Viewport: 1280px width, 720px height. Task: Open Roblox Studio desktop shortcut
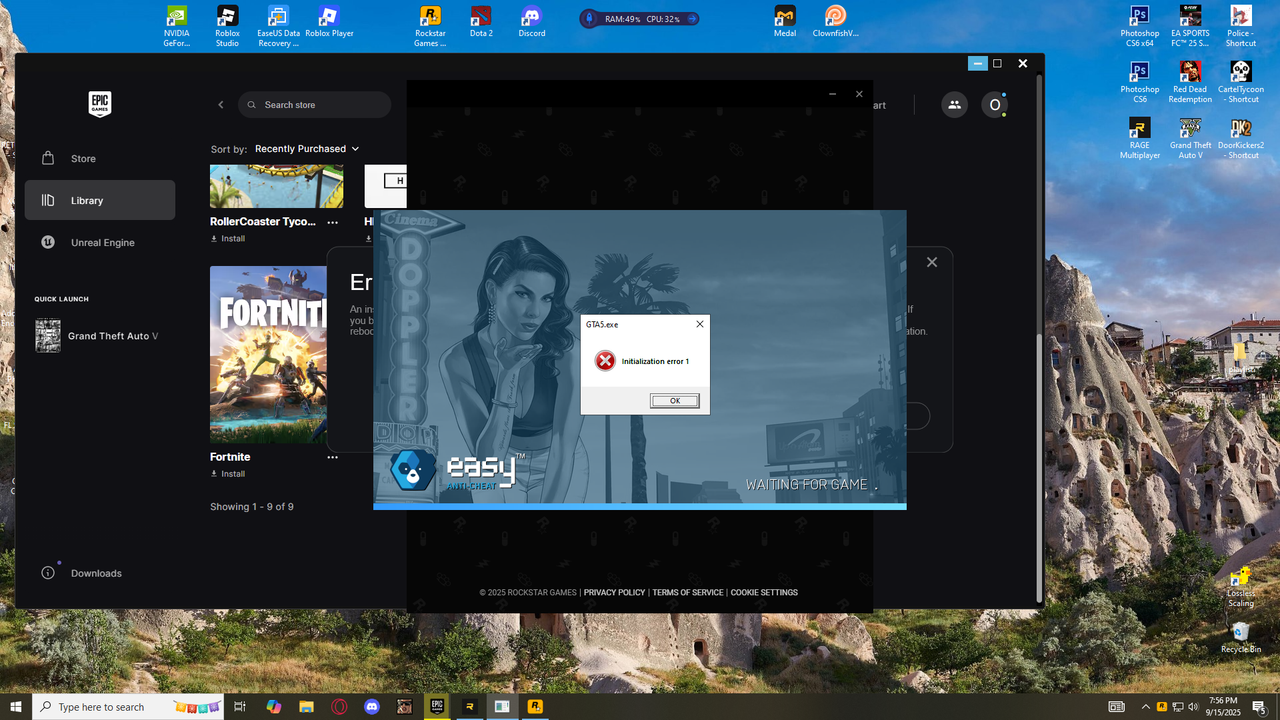pos(227,26)
